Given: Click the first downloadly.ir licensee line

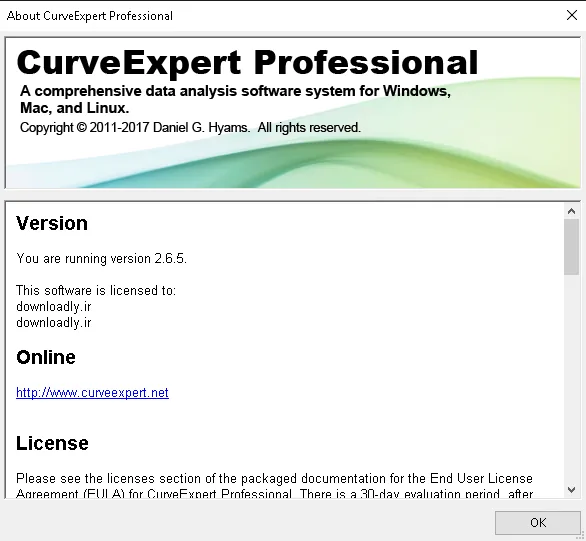Looking at the screenshot, I should pyautogui.click(x=53, y=307).
